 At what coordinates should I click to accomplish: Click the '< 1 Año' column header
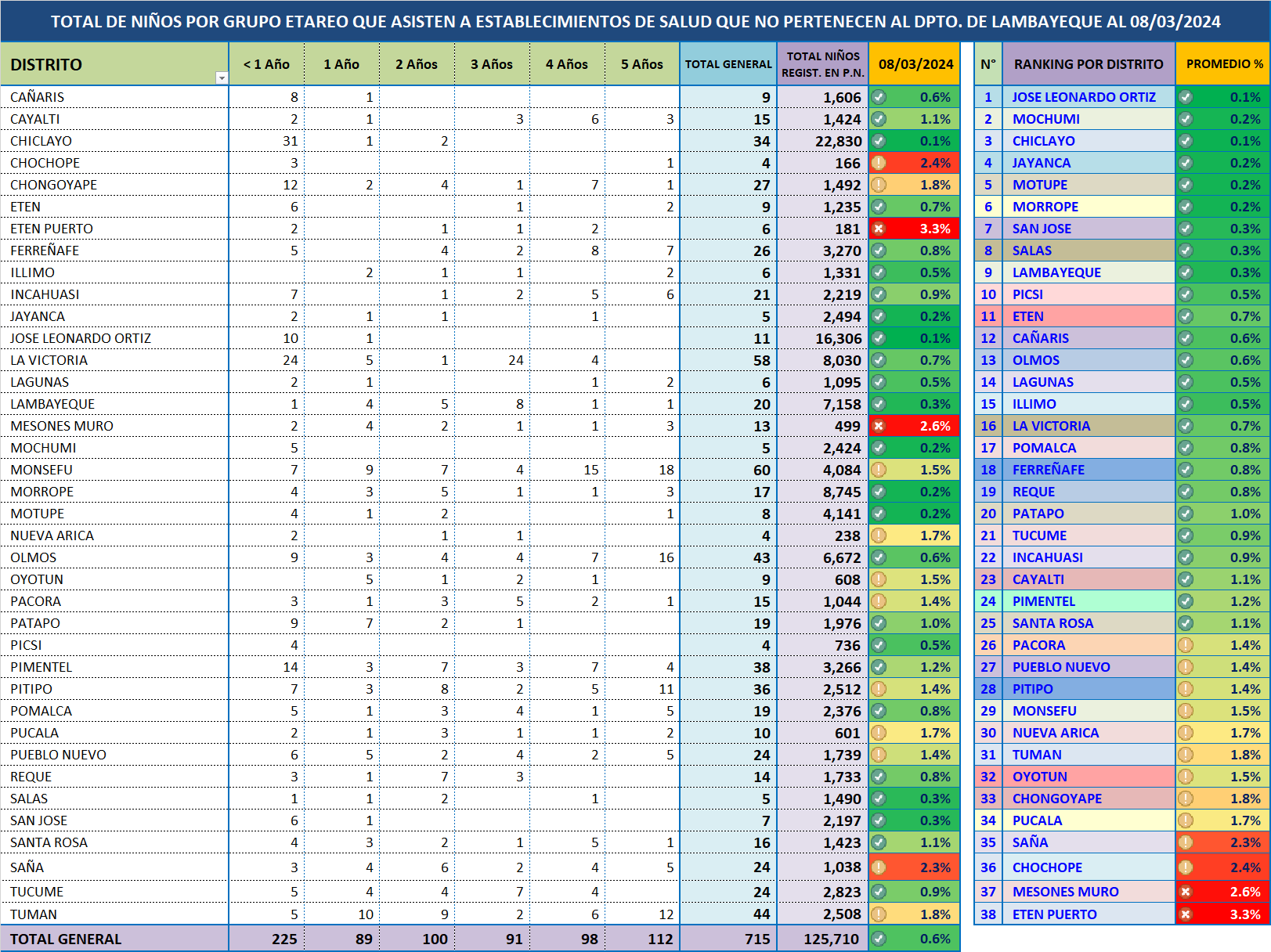266,64
